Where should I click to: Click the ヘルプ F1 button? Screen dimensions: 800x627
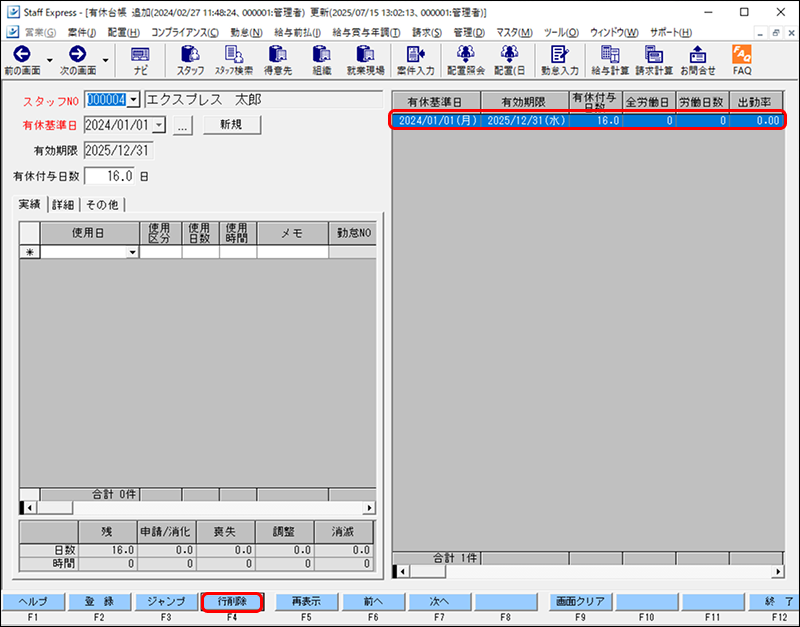tap(33, 601)
